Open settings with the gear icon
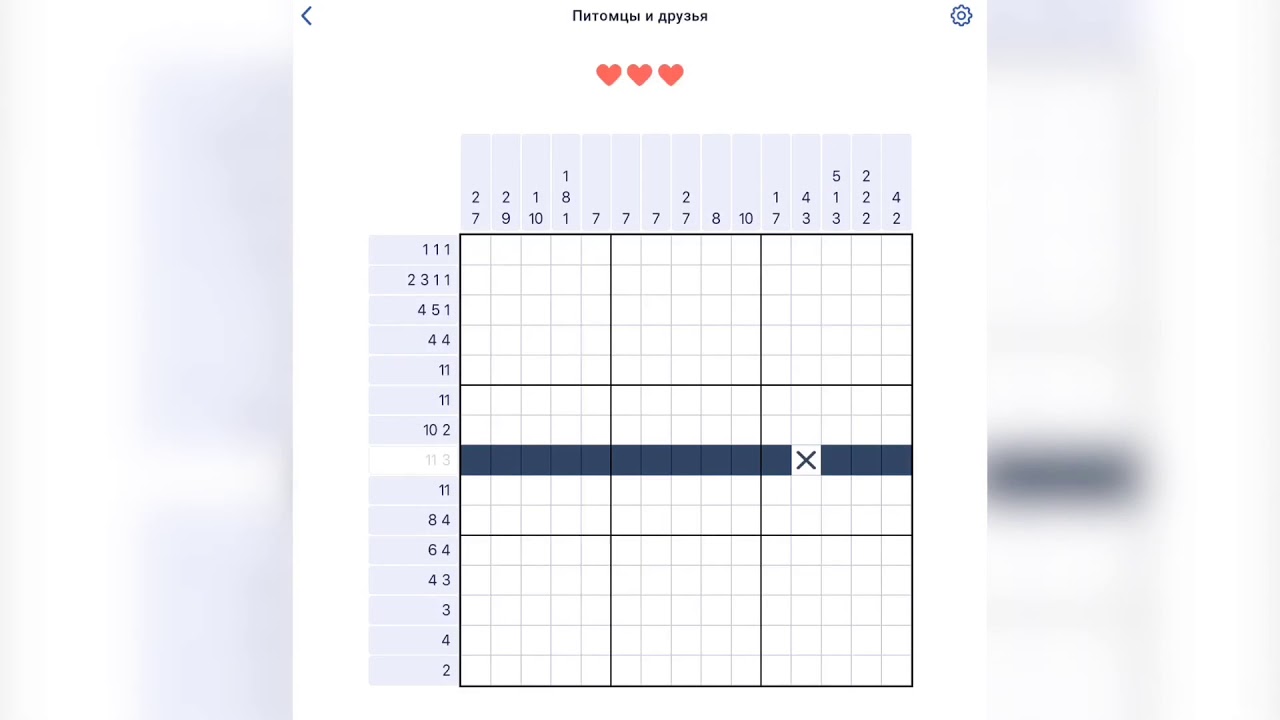 961,16
